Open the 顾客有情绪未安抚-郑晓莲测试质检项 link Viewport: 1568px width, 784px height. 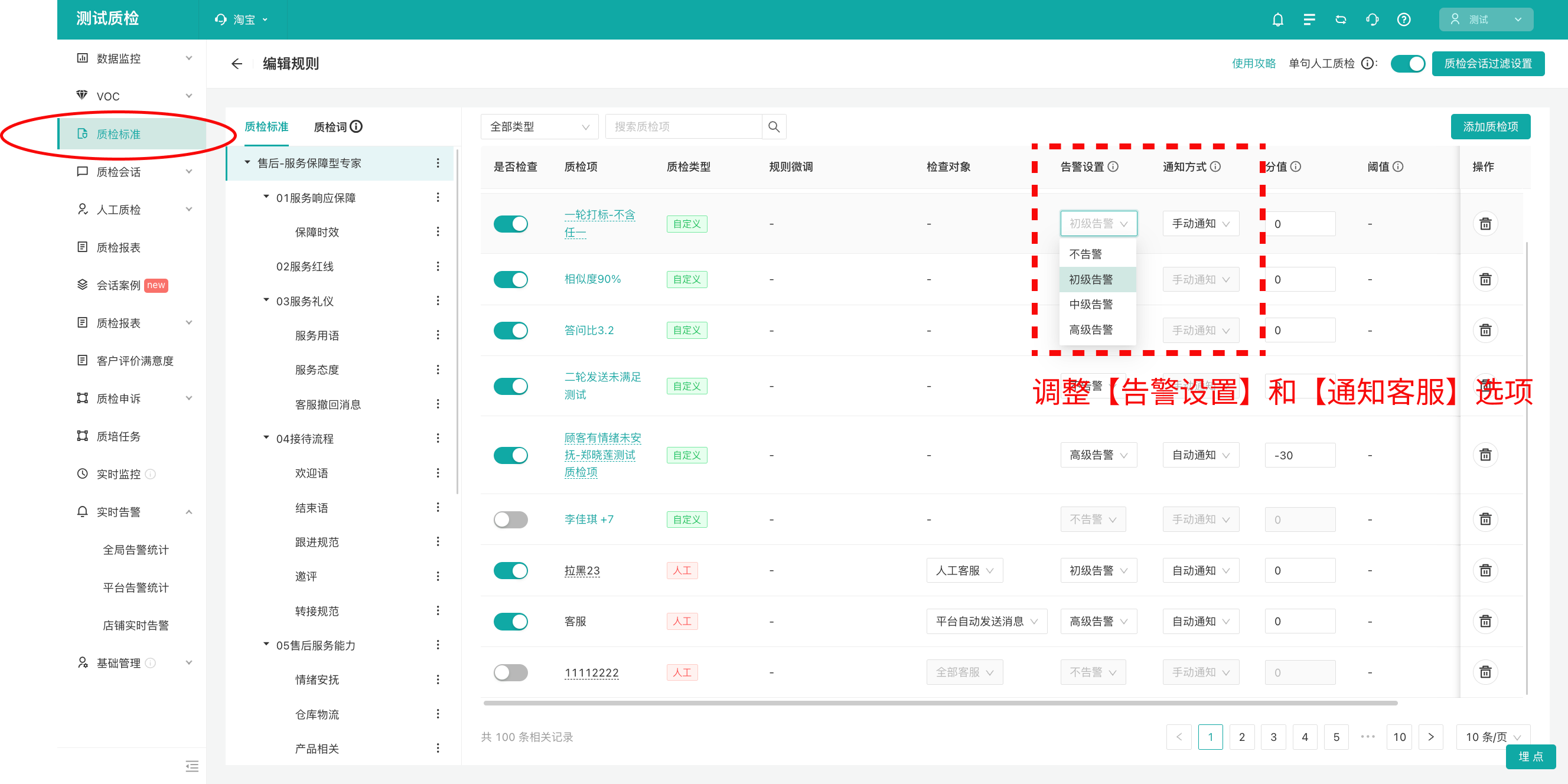(602, 455)
